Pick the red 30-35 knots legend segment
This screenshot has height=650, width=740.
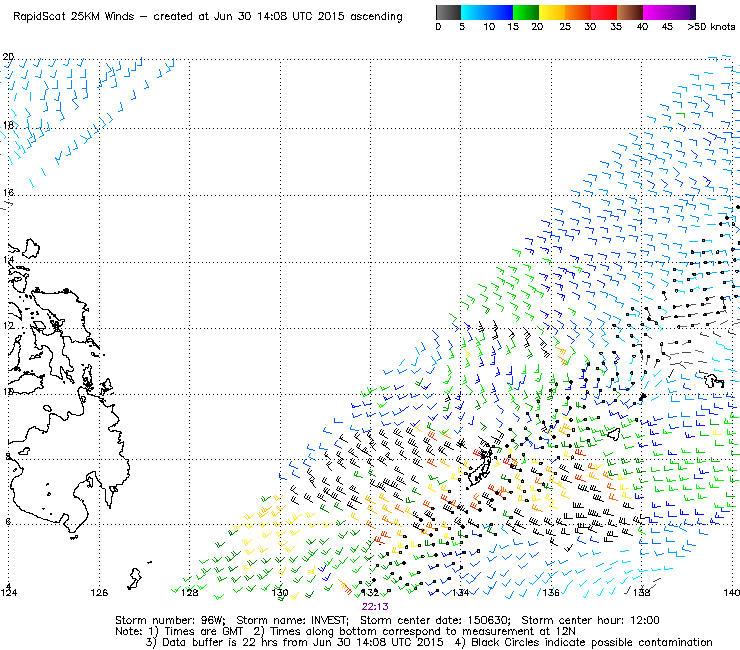coord(604,12)
